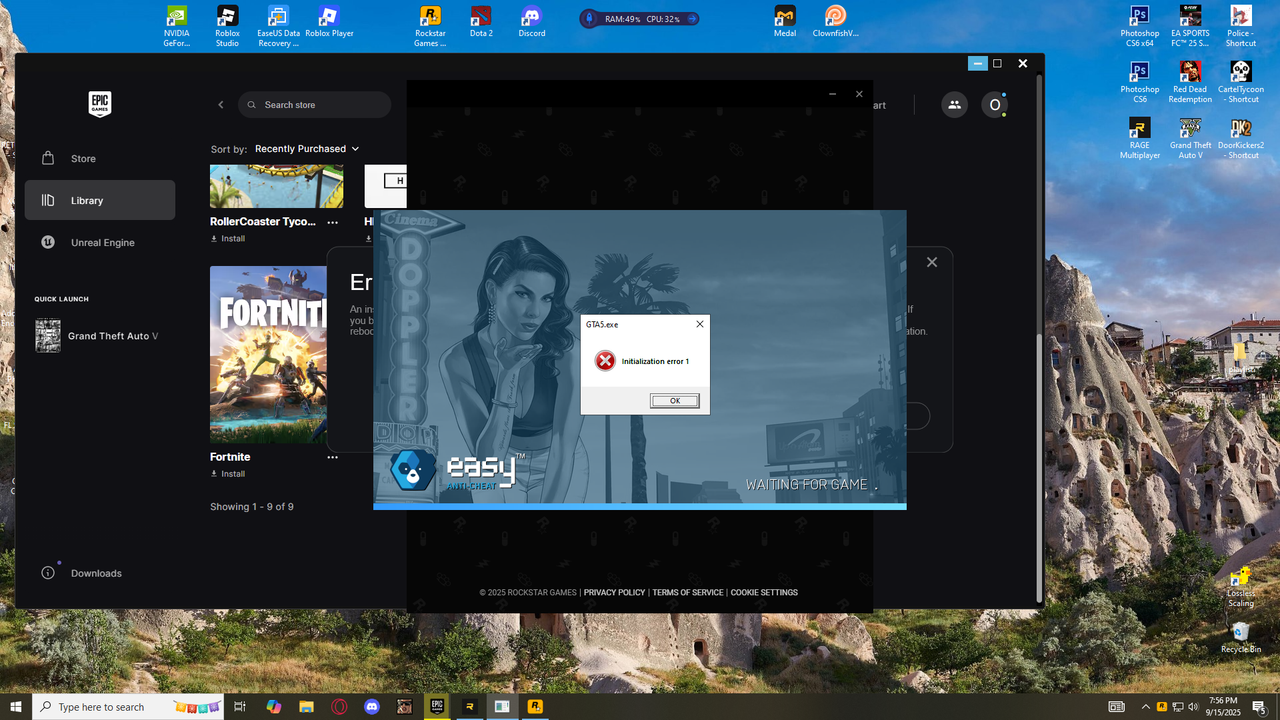Open Library in the Epic Games sidebar
The height and width of the screenshot is (720, 1280).
coord(100,200)
